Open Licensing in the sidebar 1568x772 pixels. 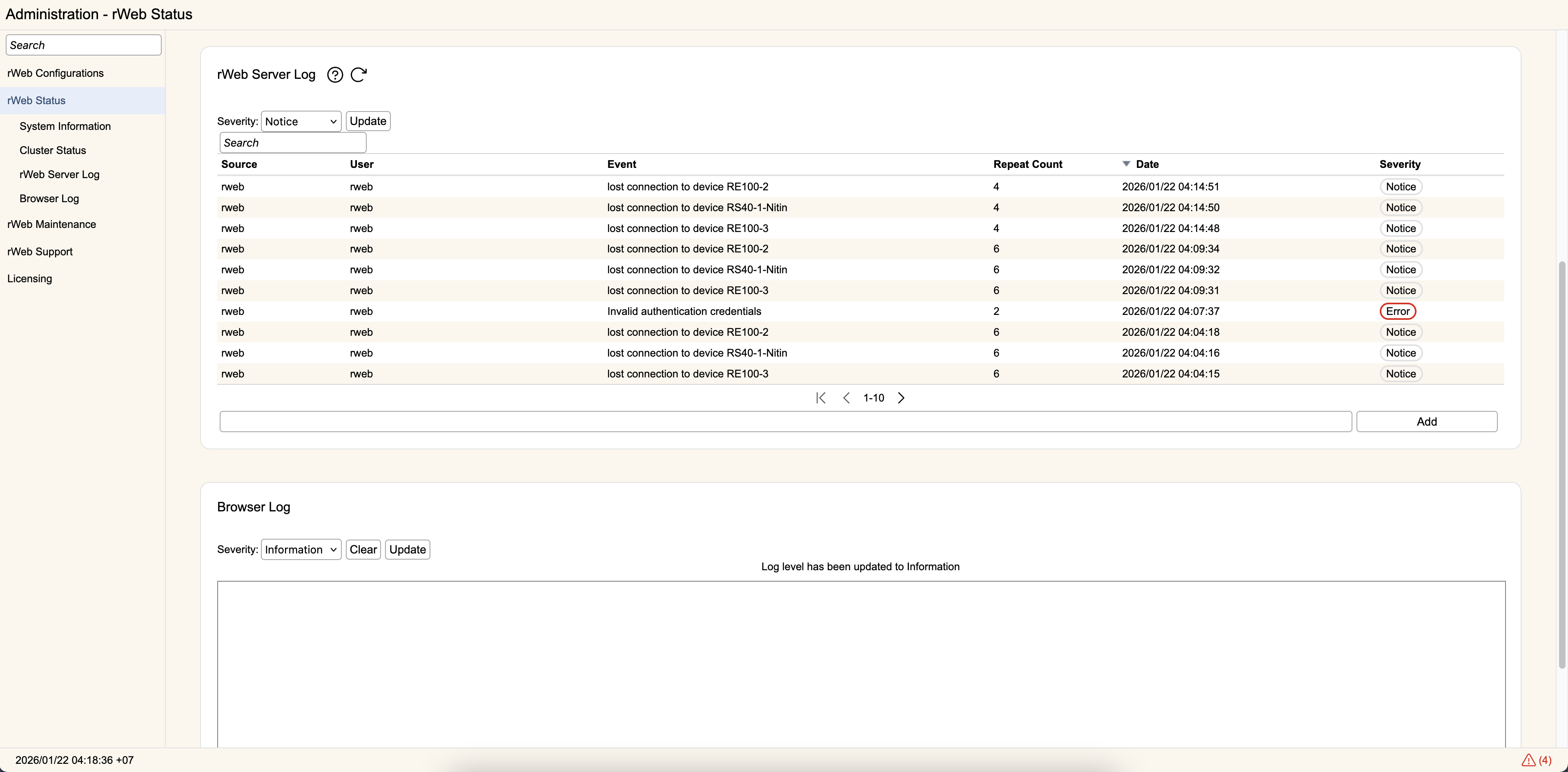tap(30, 278)
